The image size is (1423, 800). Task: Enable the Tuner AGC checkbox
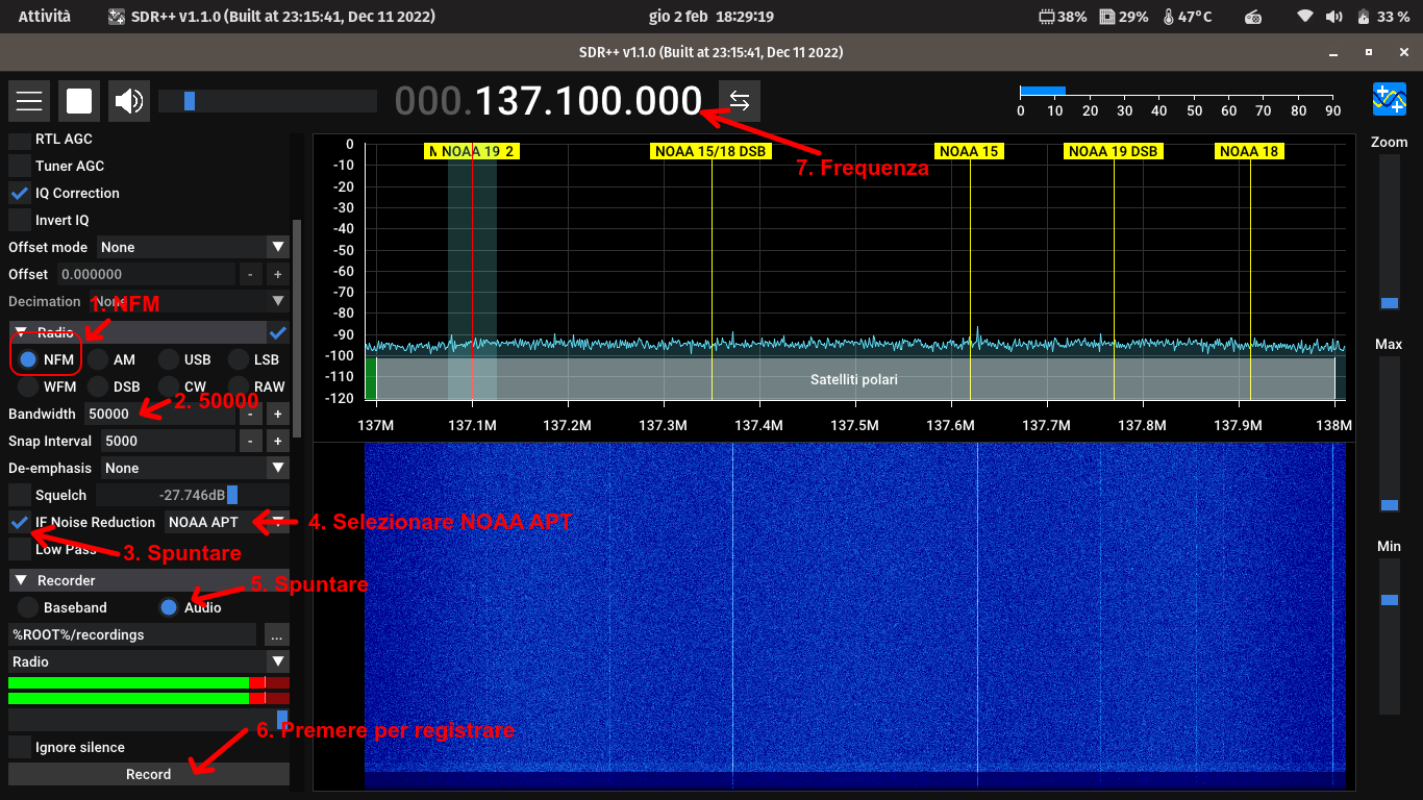19,166
